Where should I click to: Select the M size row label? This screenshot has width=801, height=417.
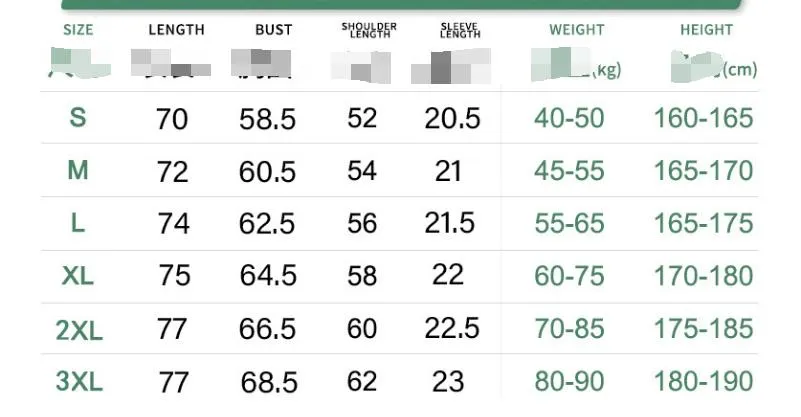78,170
